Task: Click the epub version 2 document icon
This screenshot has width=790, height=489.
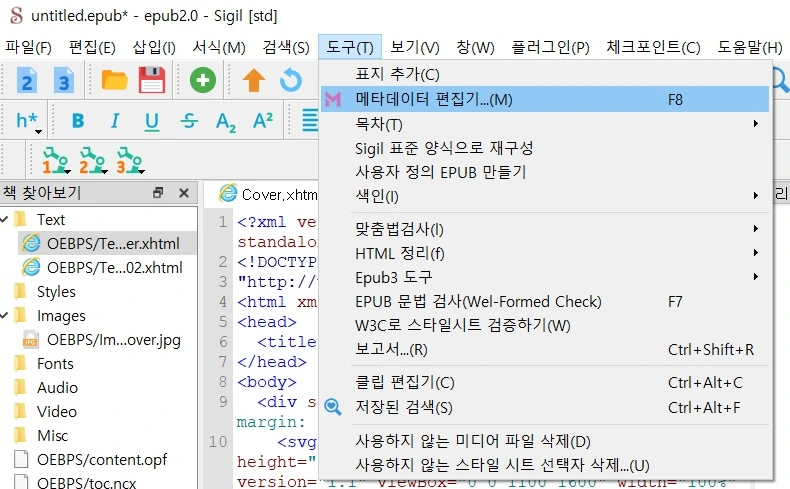Action: pyautogui.click(x=27, y=80)
